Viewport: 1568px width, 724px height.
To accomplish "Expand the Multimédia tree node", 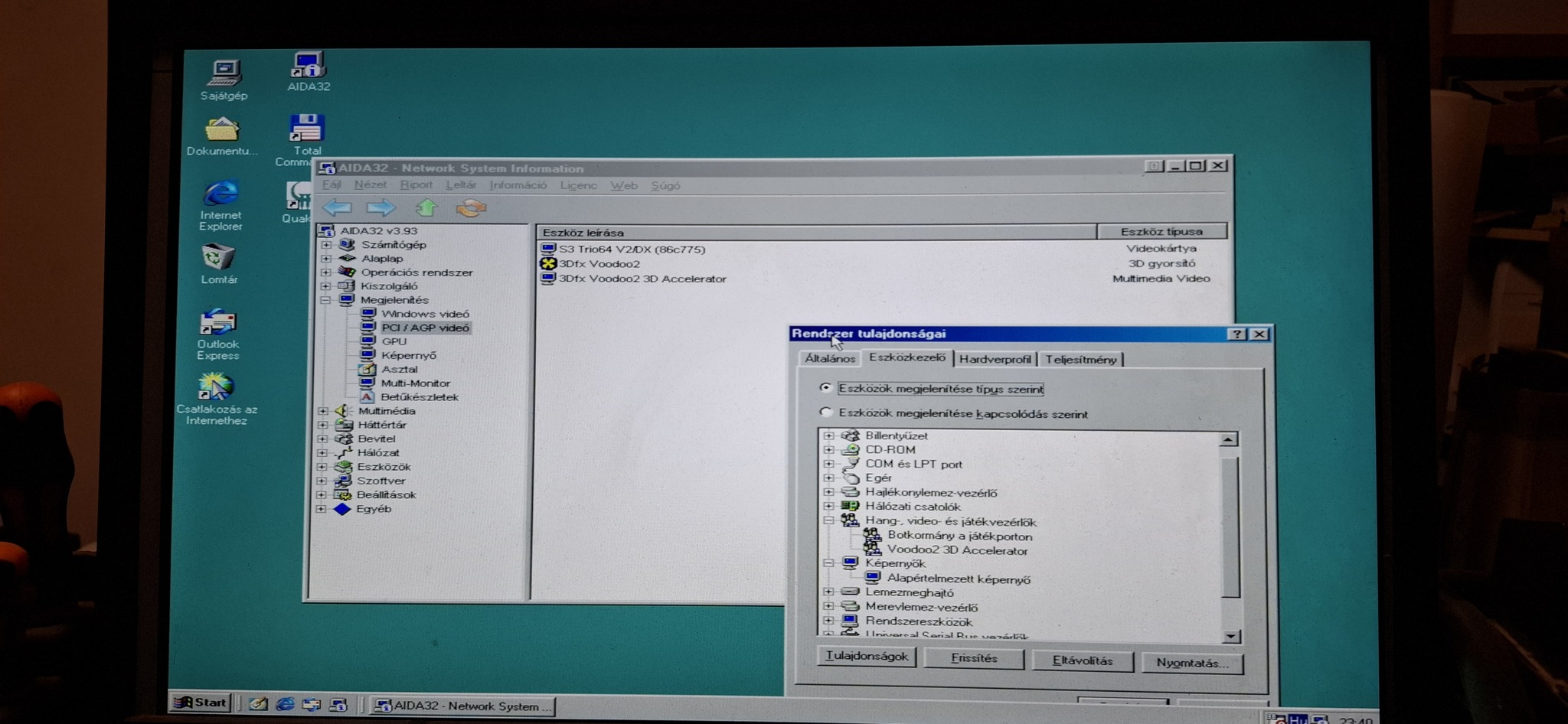I will click(x=323, y=411).
